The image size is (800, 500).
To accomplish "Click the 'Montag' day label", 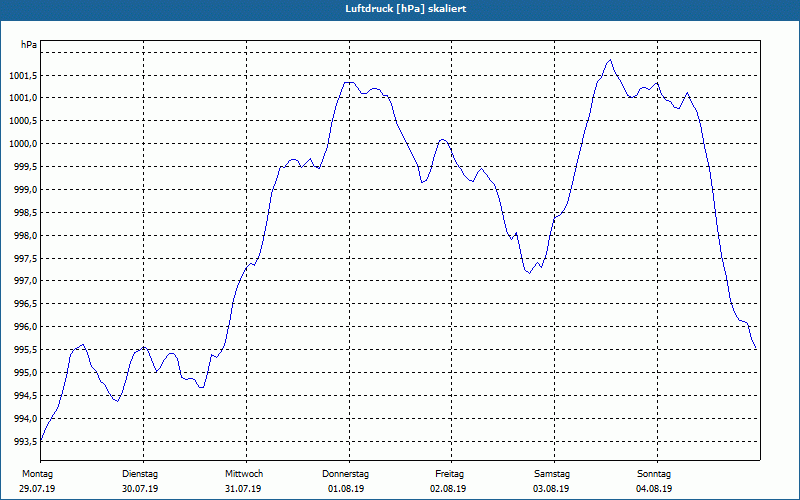I will (x=37, y=474).
